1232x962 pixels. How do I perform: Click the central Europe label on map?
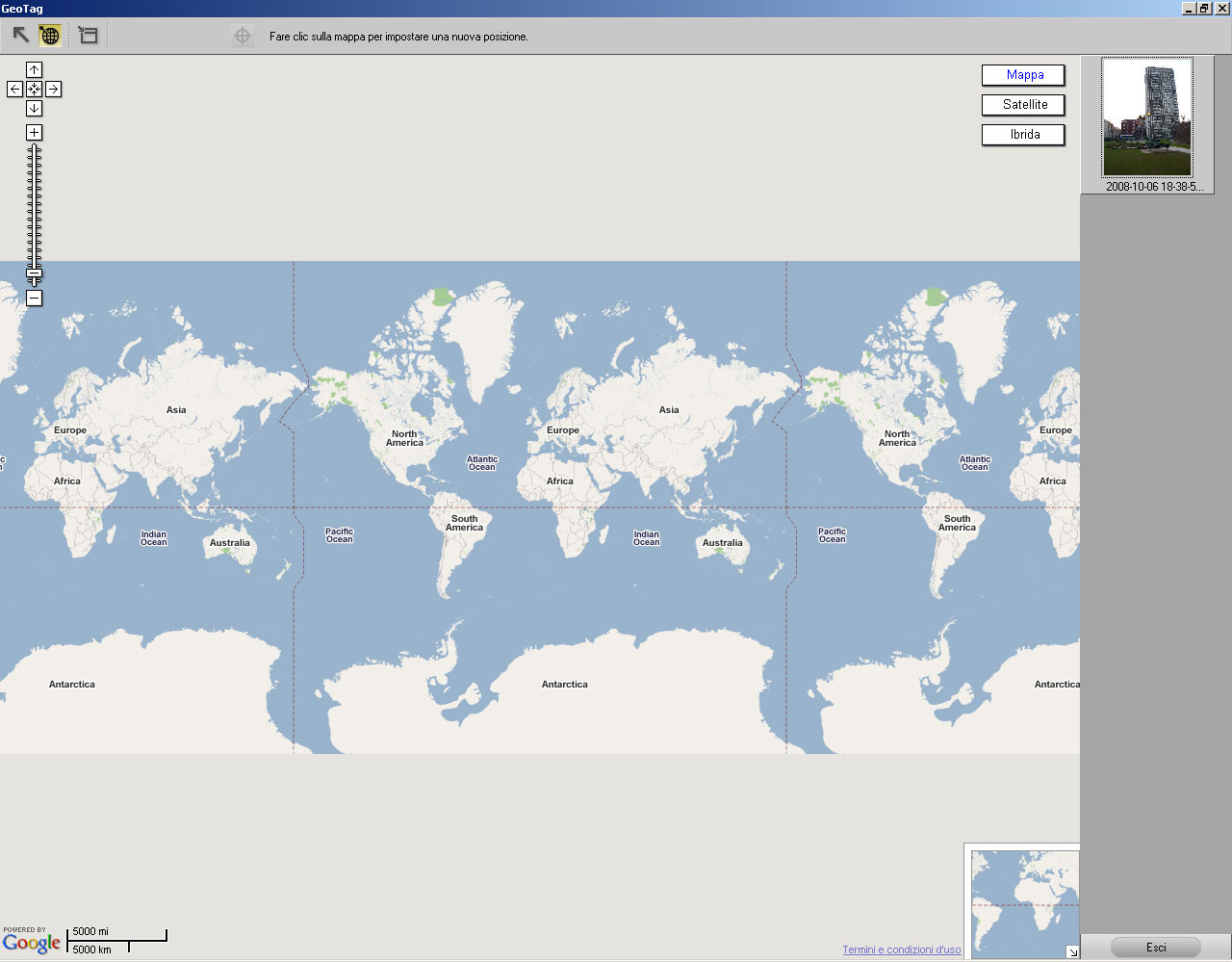click(x=563, y=430)
